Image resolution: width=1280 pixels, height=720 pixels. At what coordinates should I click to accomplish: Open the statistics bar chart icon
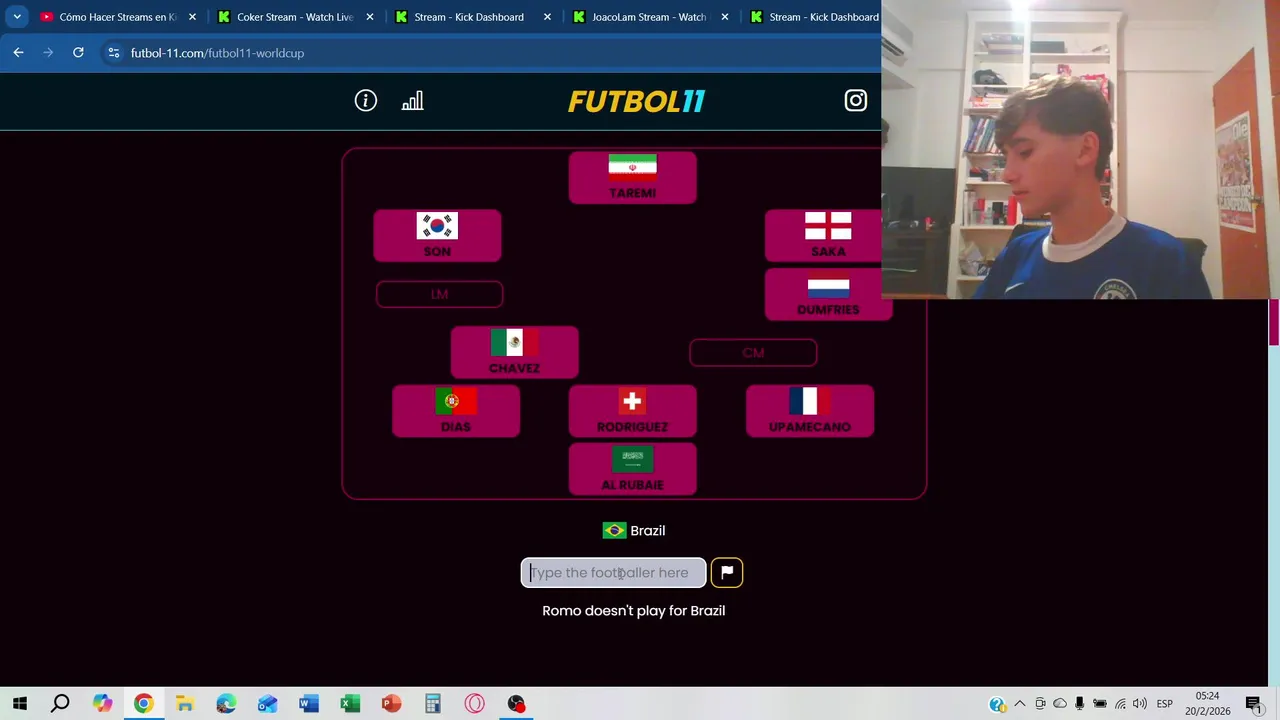(412, 101)
